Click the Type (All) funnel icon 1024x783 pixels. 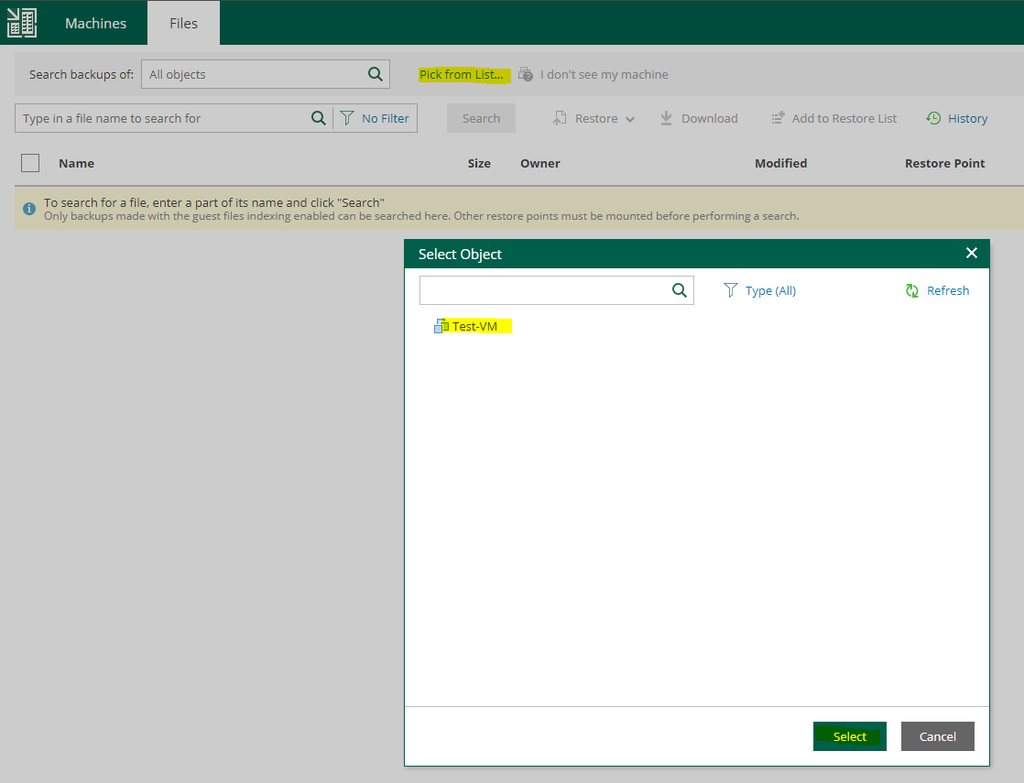tap(731, 291)
